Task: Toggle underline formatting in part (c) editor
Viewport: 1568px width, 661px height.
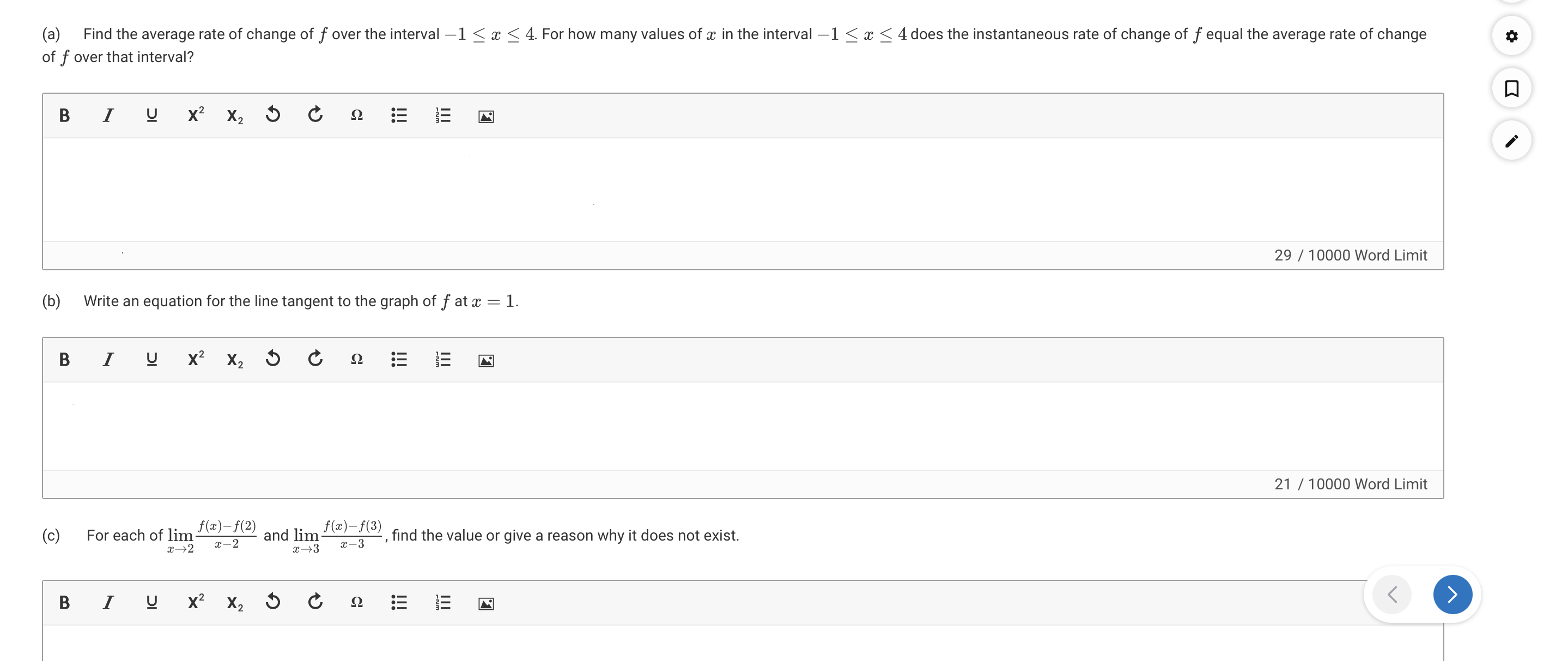Action: point(151,602)
